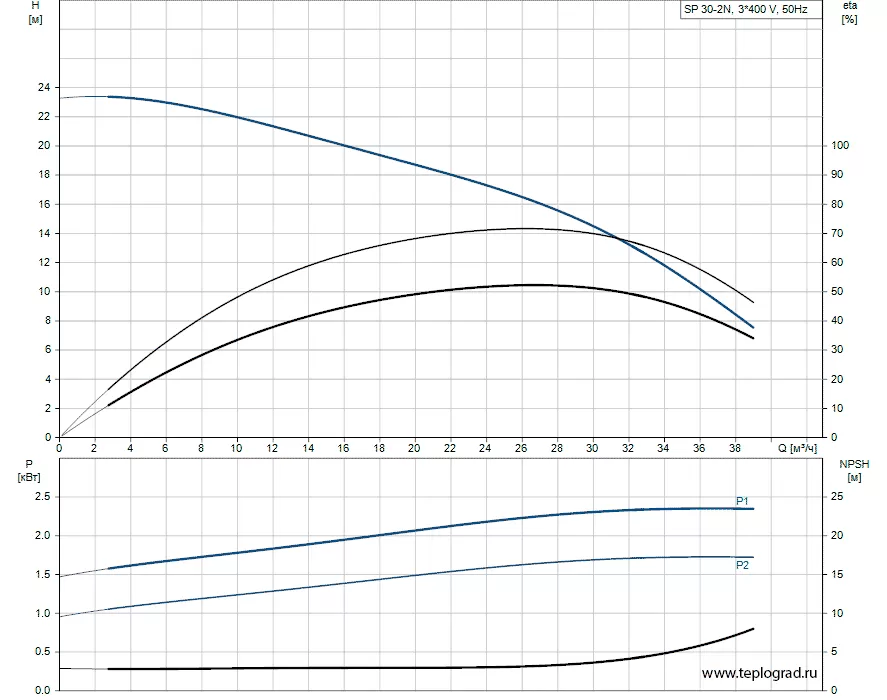
Task: Click the 15 tick on NPSH axis
Action: pos(837,574)
